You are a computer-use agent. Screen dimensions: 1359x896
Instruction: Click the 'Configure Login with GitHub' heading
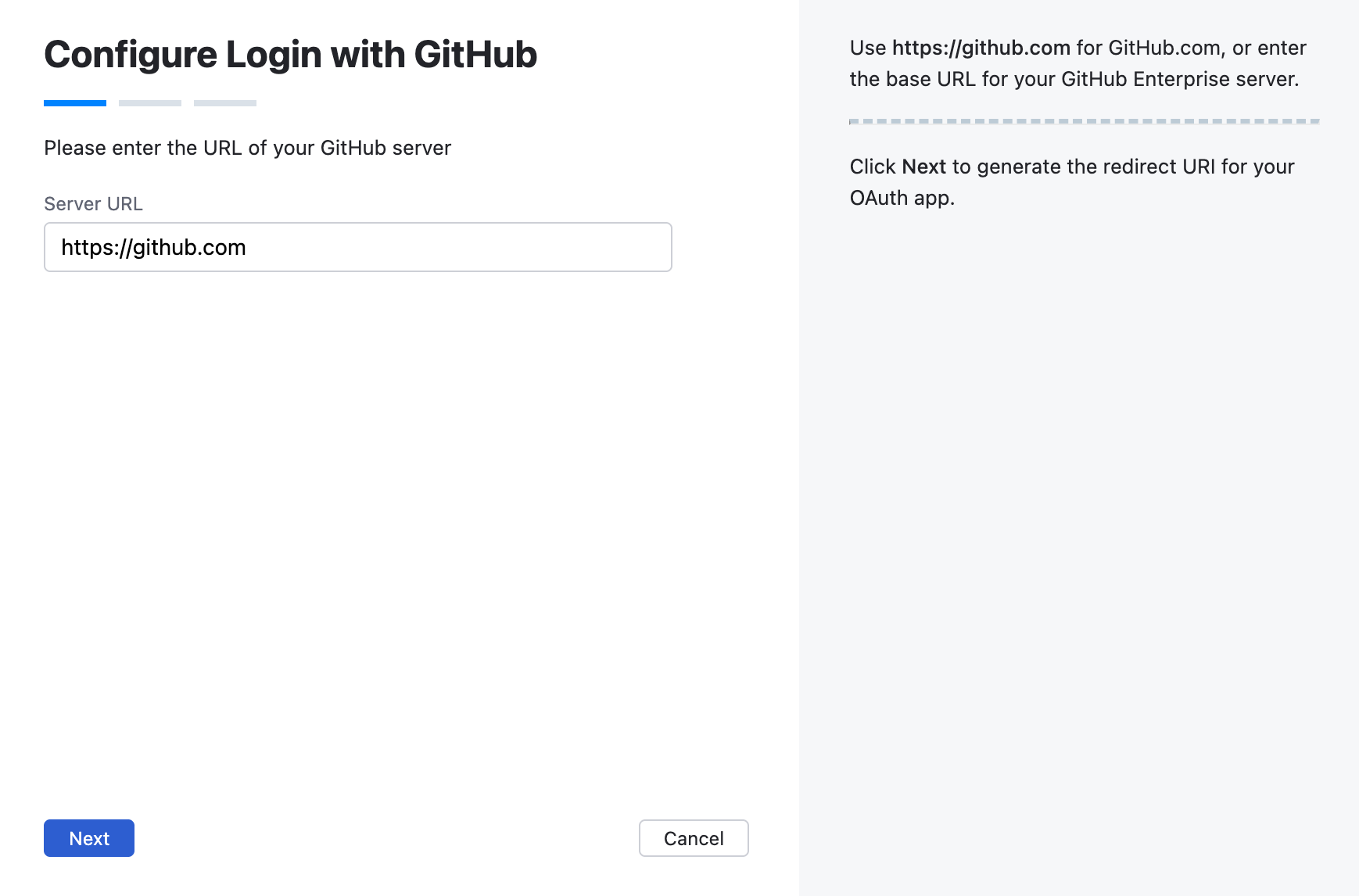click(x=290, y=54)
